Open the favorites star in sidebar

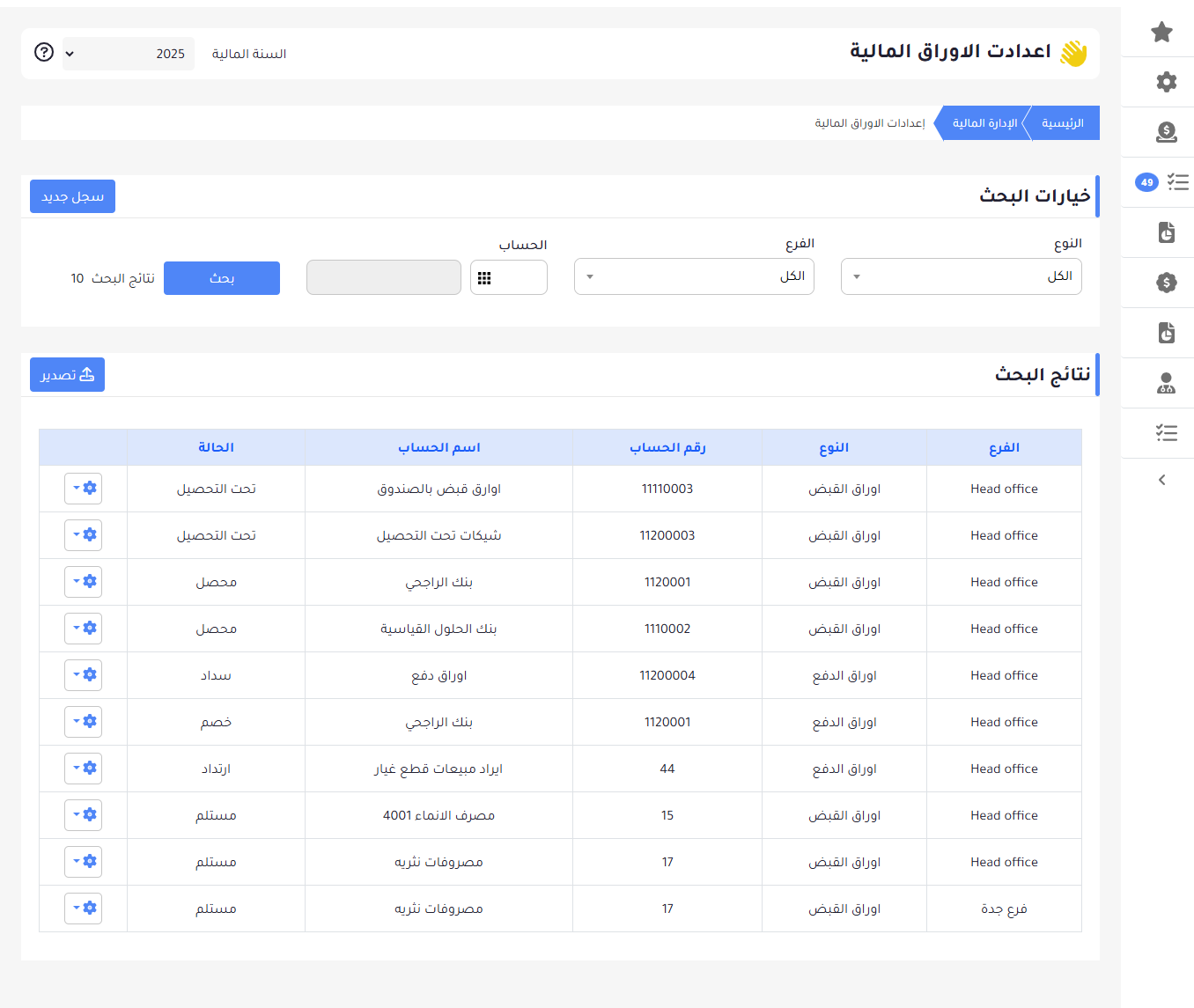click(1162, 32)
